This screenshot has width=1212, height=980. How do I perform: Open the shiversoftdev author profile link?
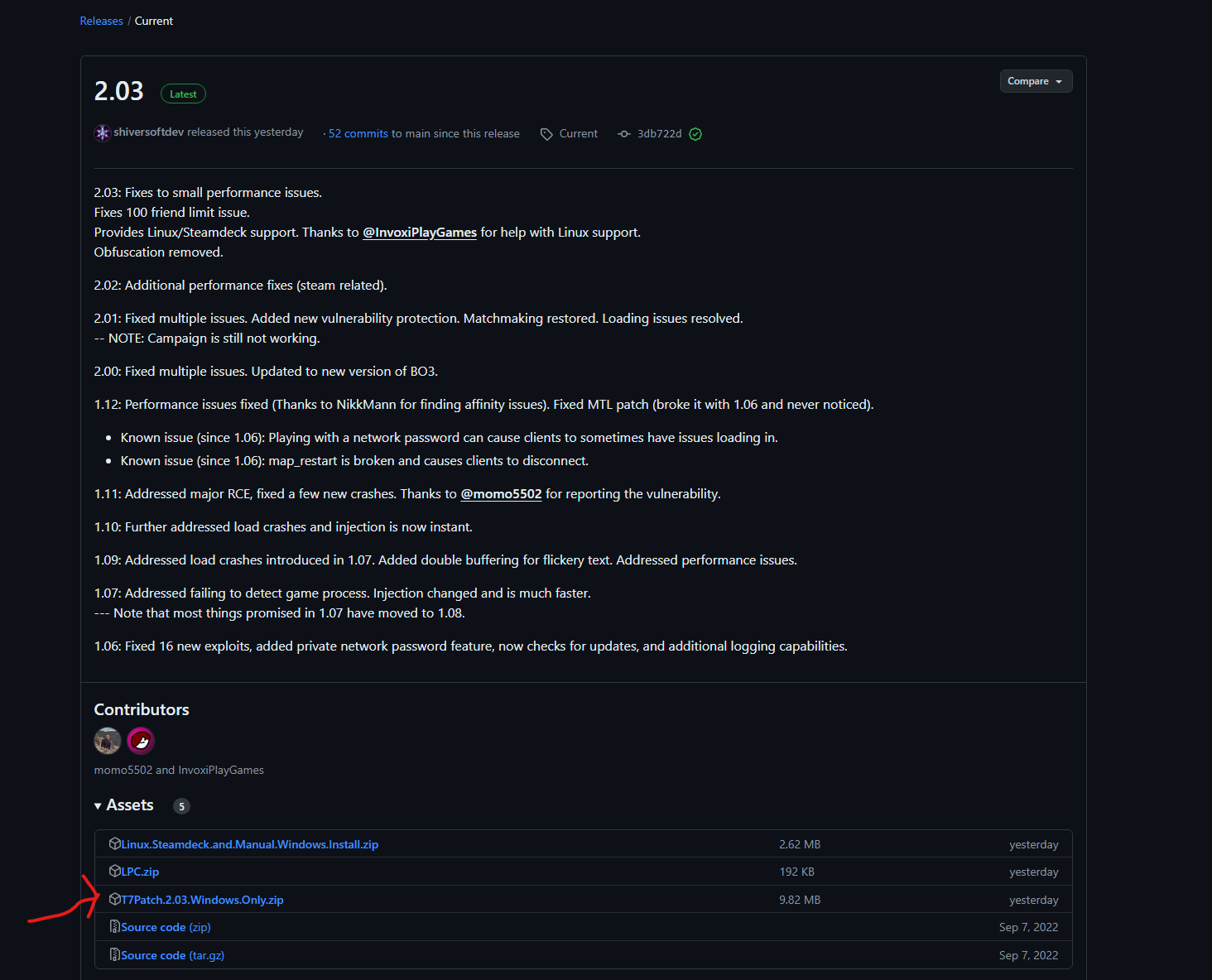[x=149, y=132]
